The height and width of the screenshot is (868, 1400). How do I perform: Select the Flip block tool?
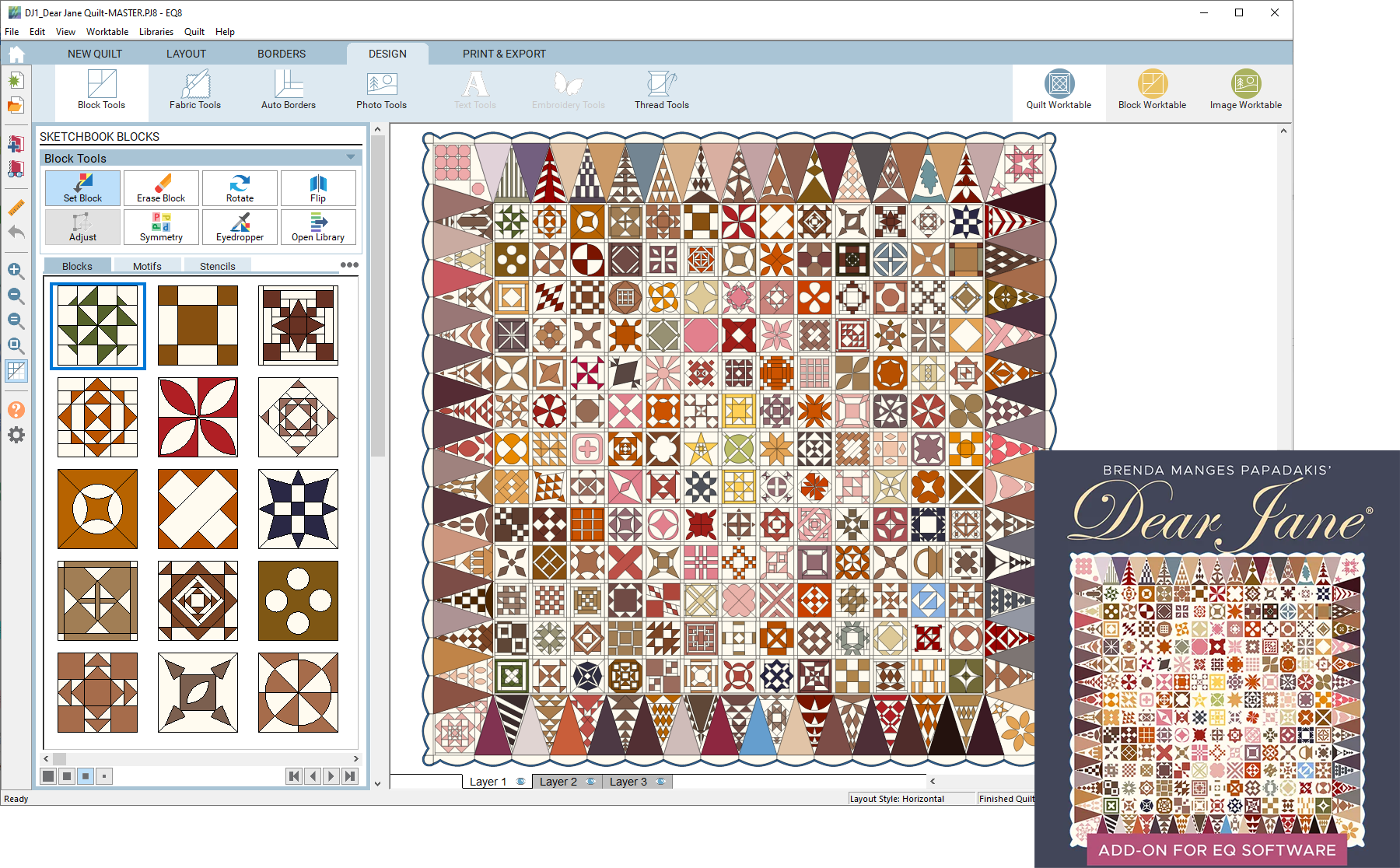318,188
